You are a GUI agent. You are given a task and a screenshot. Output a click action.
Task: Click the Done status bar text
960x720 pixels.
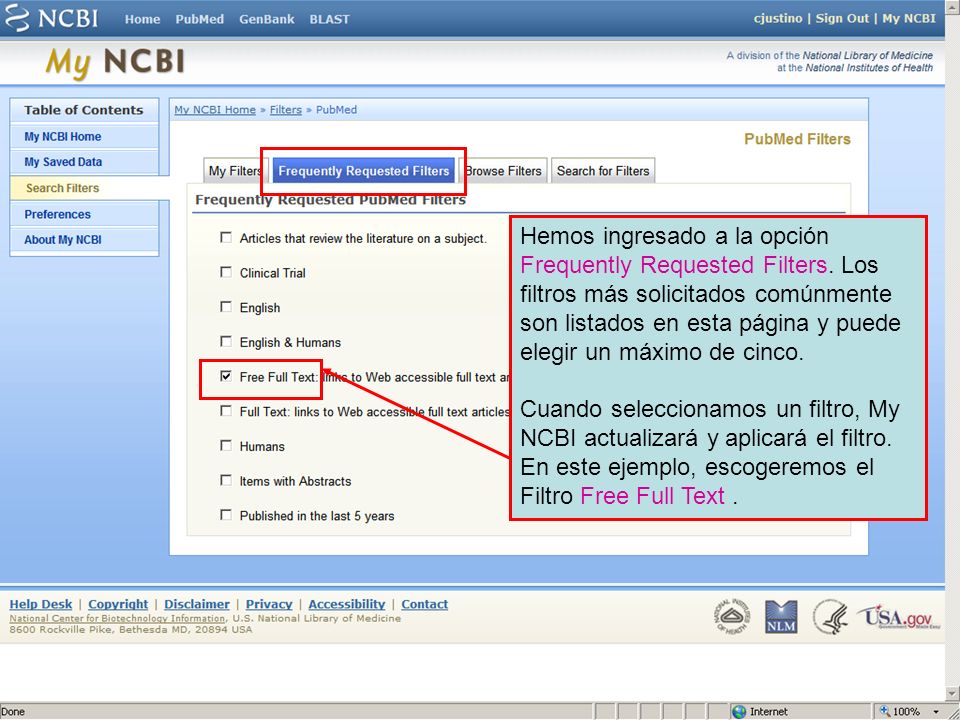point(13,711)
